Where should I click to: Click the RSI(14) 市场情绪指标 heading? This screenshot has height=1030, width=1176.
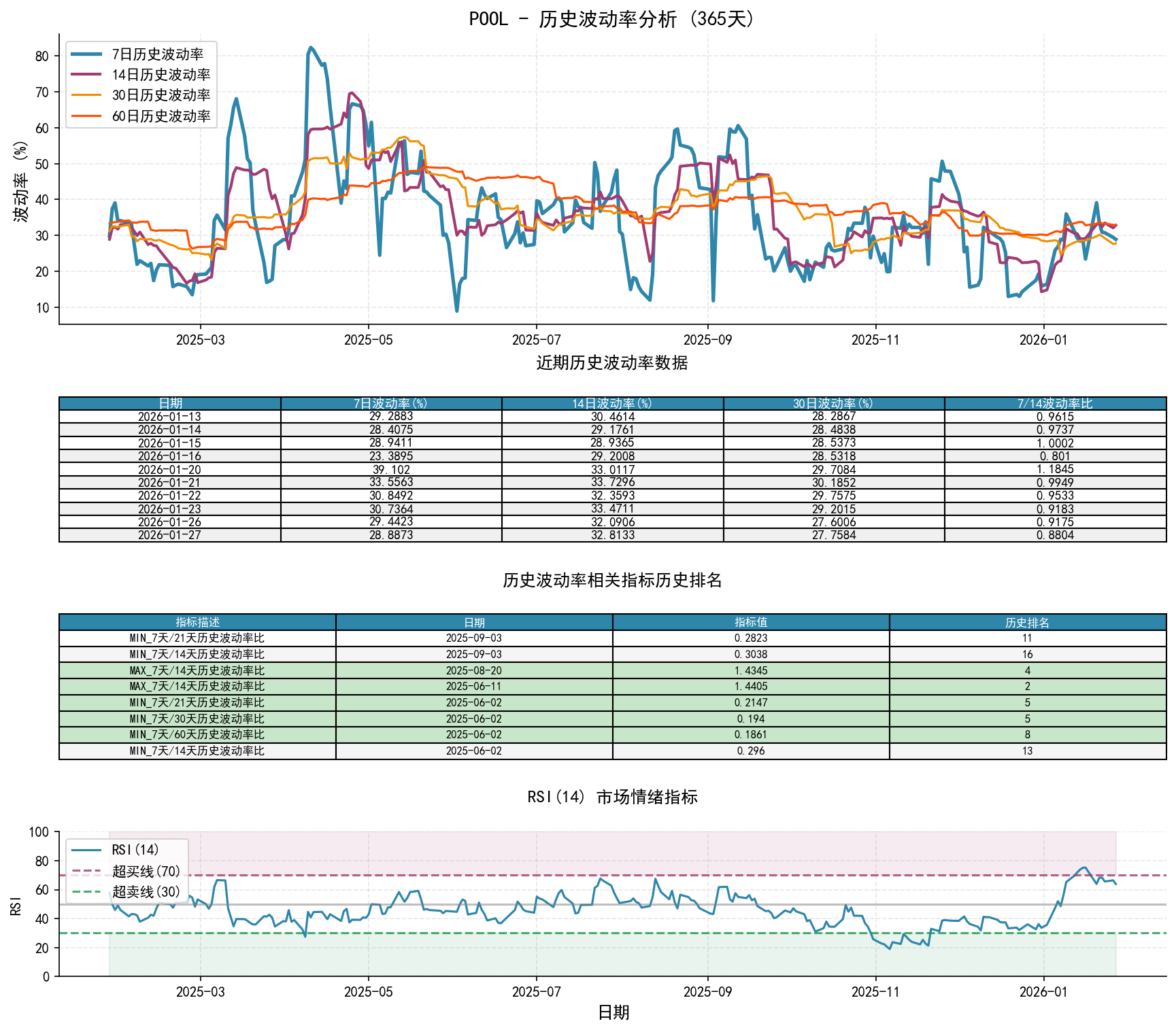612,797
